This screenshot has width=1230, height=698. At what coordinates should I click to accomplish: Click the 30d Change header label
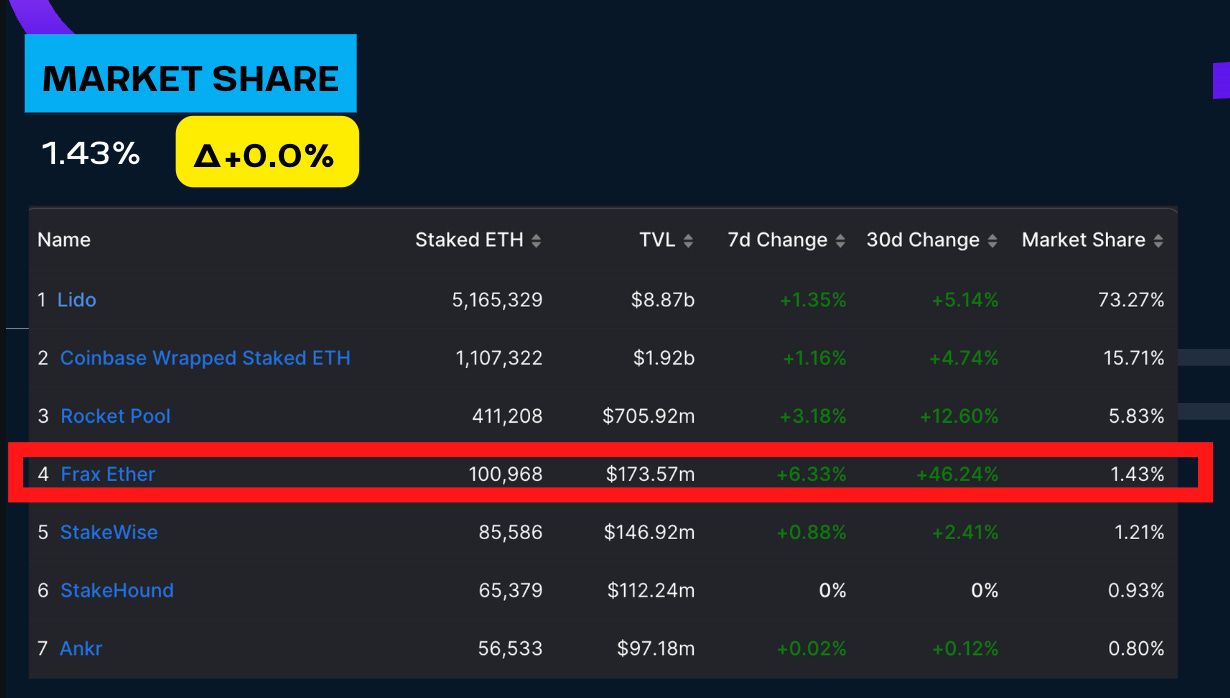click(922, 240)
